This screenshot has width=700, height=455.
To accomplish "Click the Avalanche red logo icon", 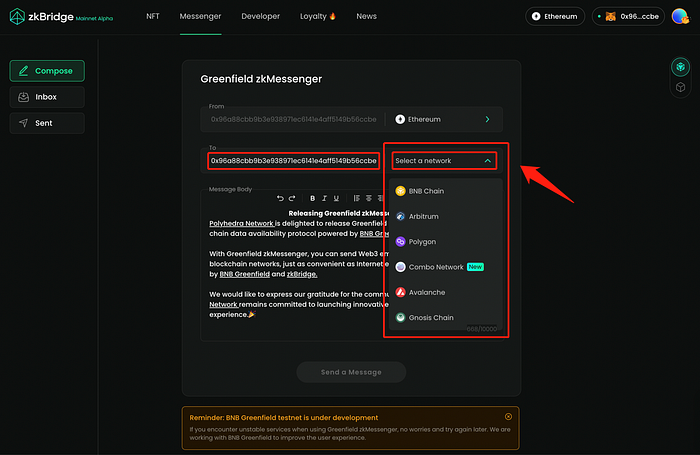I will coord(400,292).
